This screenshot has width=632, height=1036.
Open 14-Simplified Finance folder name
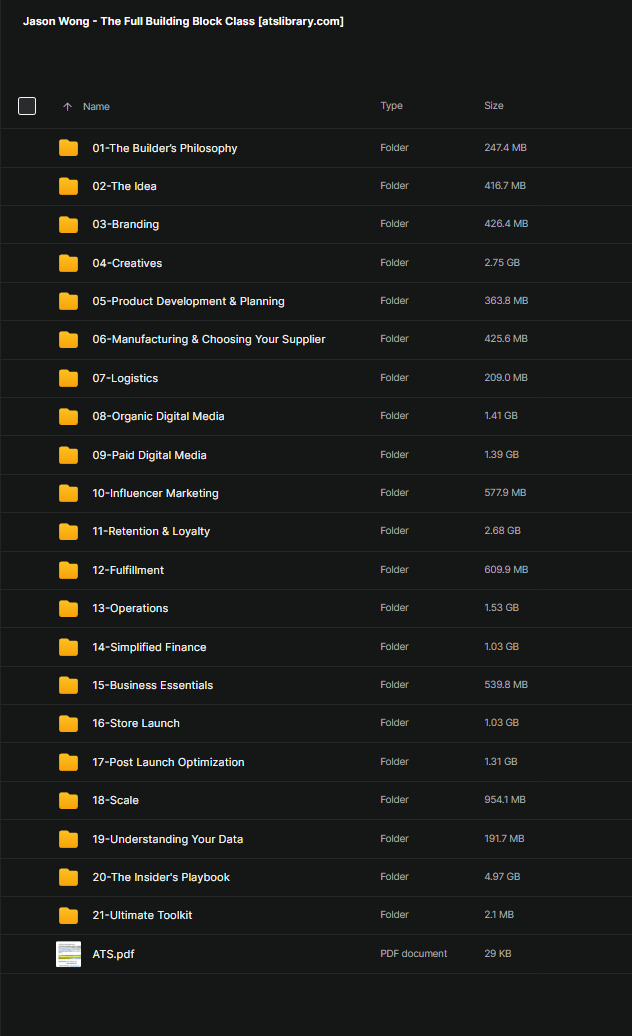click(149, 647)
